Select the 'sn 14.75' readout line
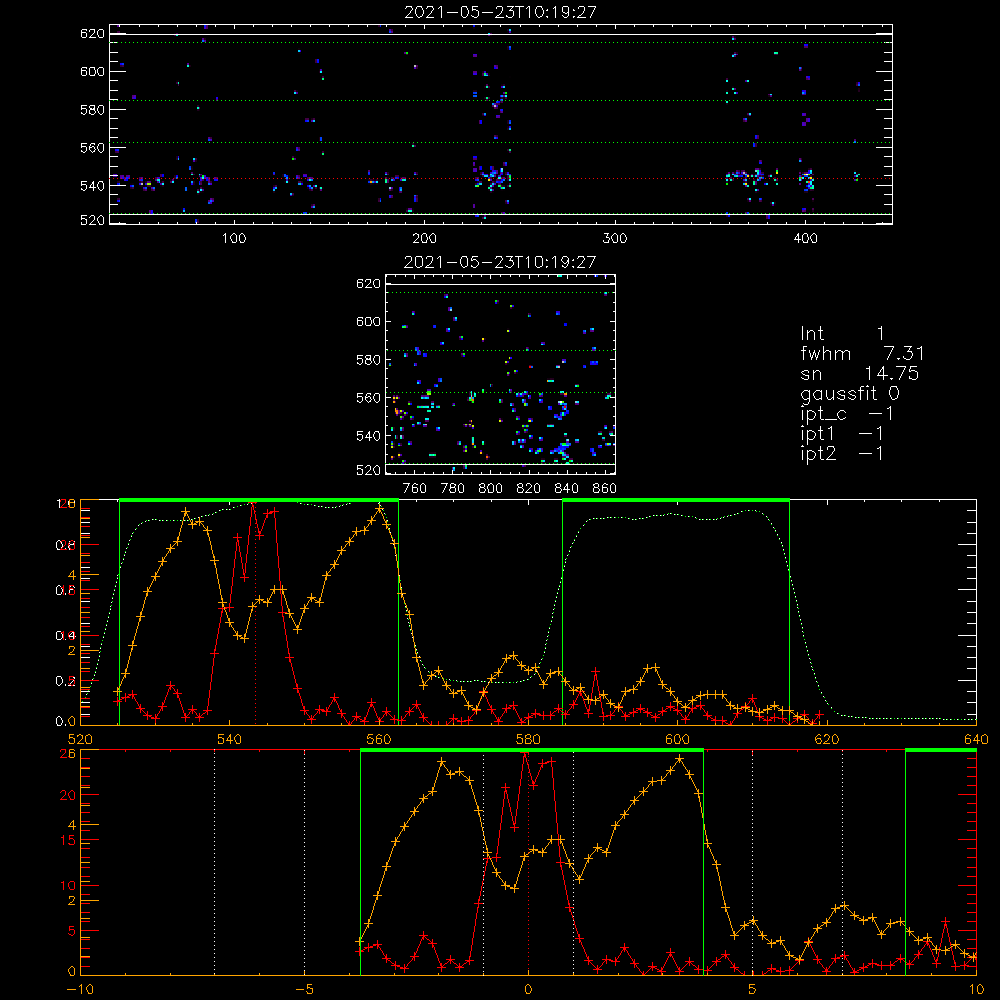 pos(860,373)
